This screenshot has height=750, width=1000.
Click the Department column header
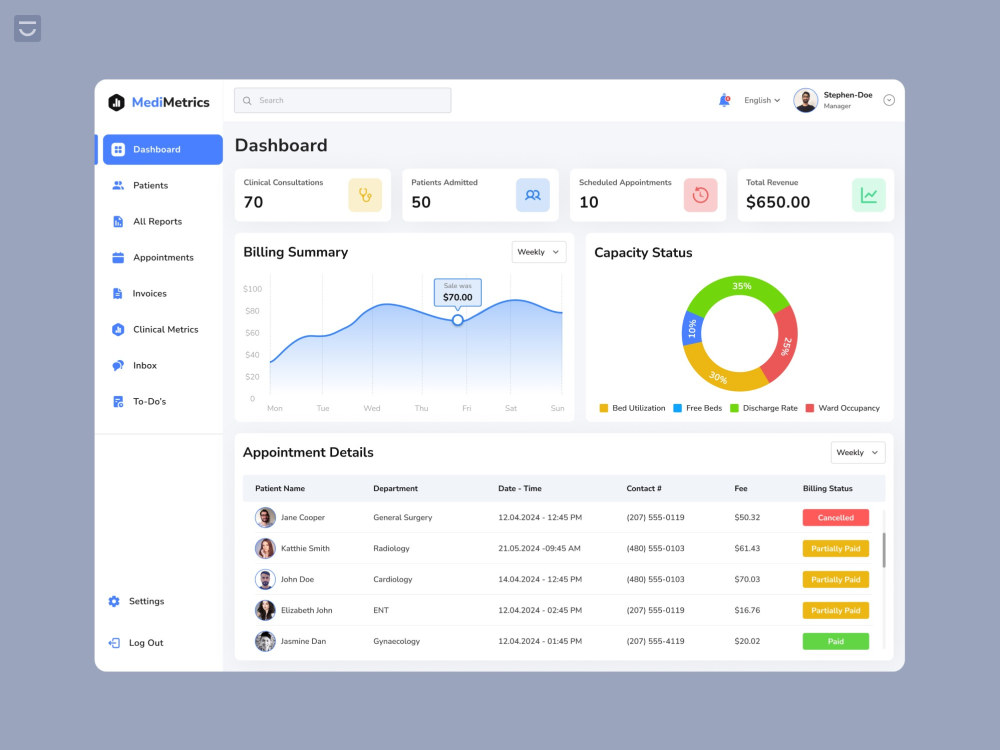(395, 489)
